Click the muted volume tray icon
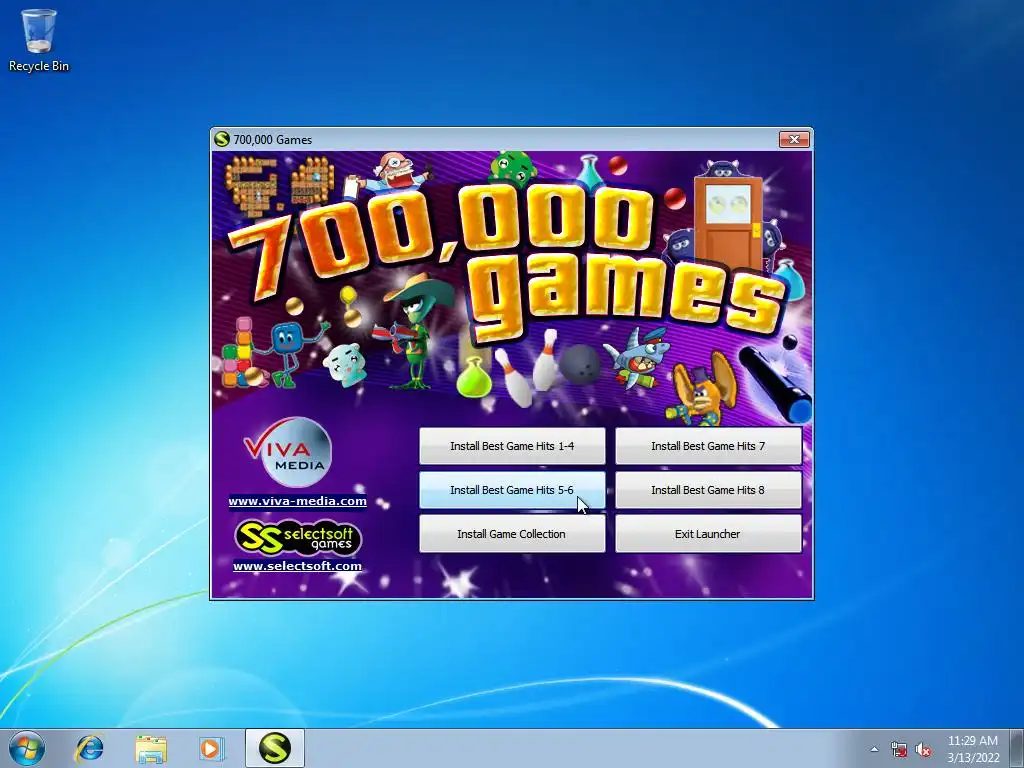Image resolution: width=1024 pixels, height=768 pixels. point(923,749)
